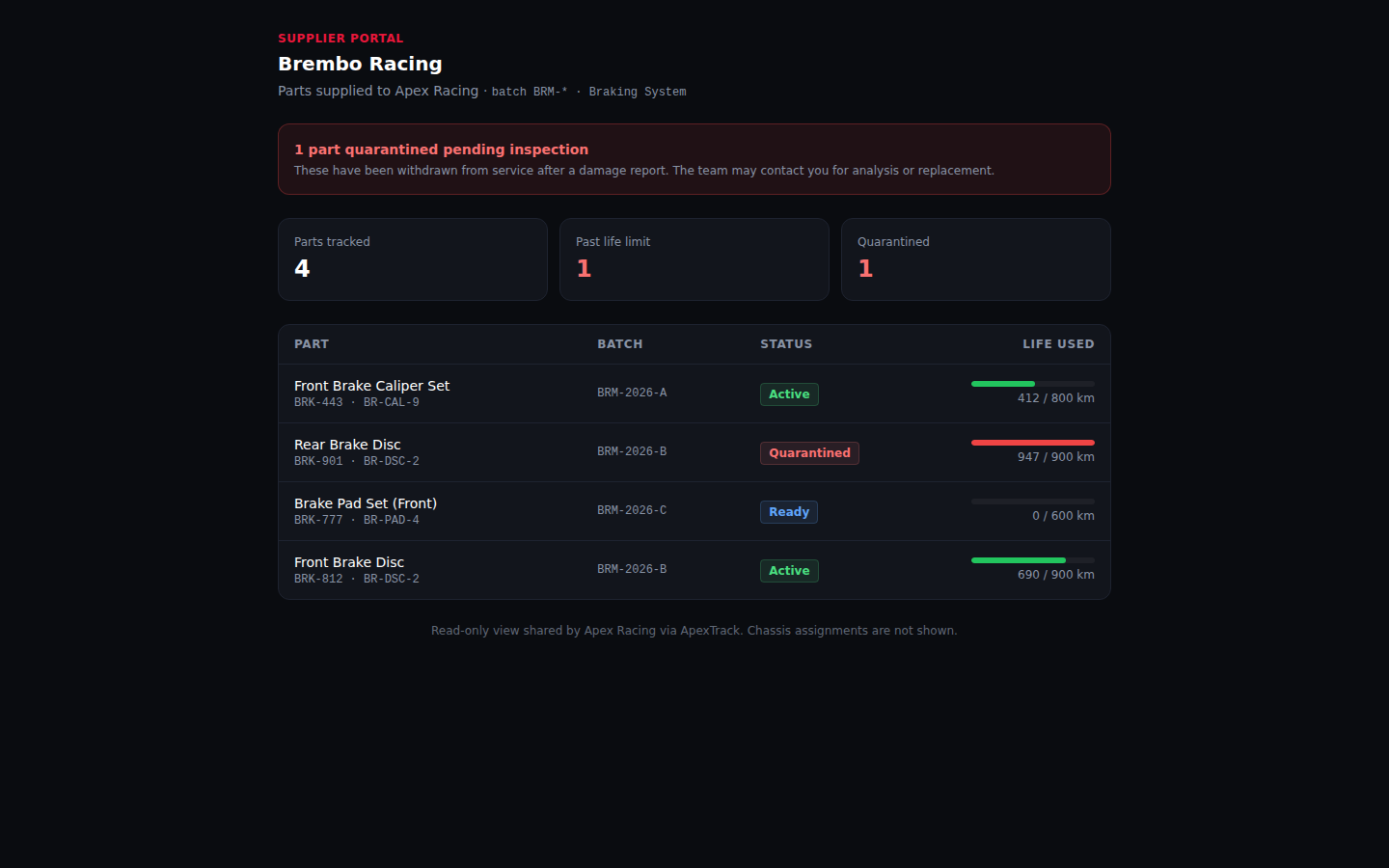Click Active badge for Front Brake Caliper Set
The image size is (1389, 868).
pyautogui.click(x=789, y=394)
